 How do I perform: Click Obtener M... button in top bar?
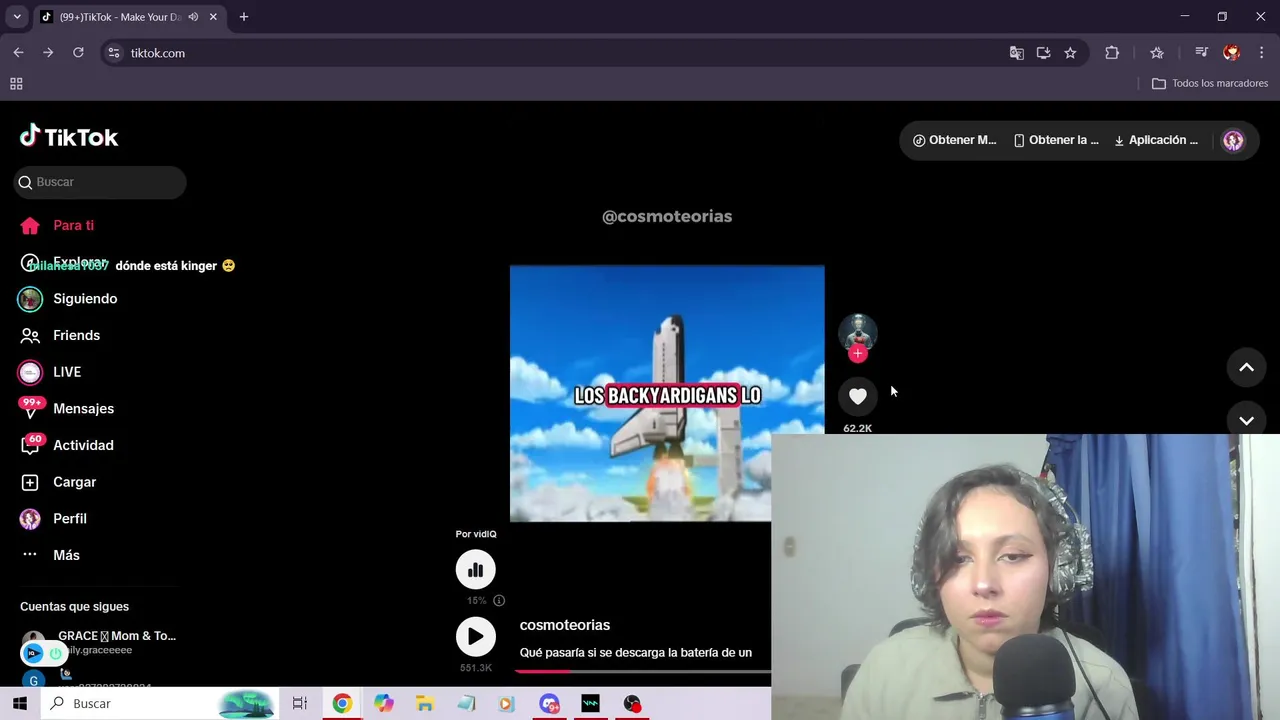coord(955,140)
